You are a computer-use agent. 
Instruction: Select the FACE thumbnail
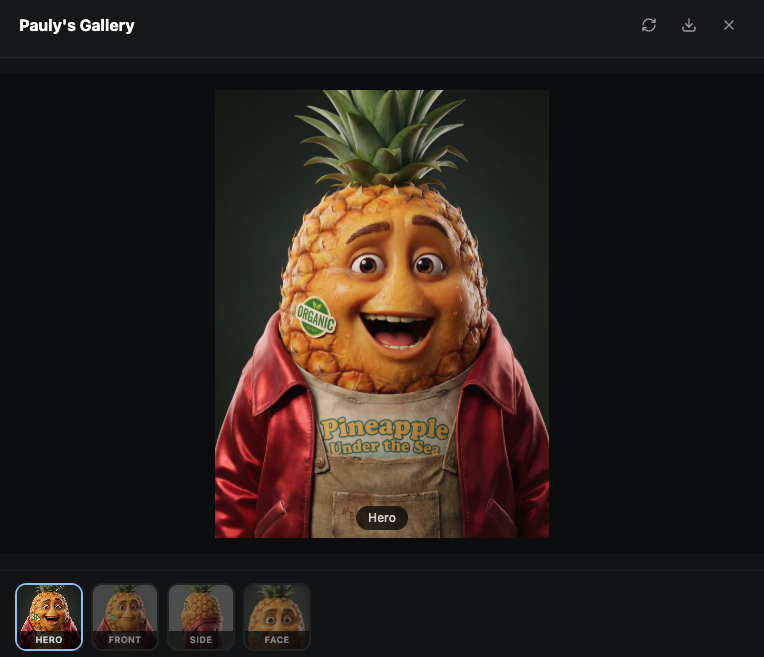pyautogui.click(x=277, y=617)
